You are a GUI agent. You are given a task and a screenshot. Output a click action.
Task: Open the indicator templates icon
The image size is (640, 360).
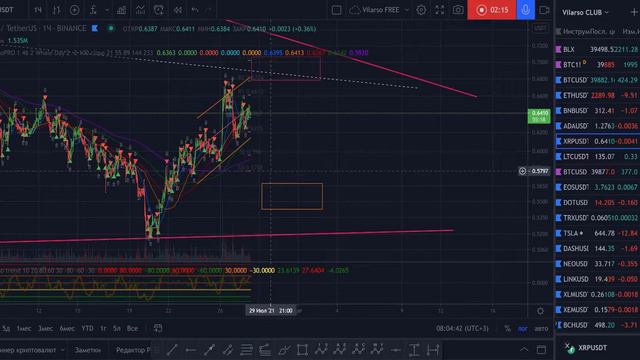pos(140,10)
